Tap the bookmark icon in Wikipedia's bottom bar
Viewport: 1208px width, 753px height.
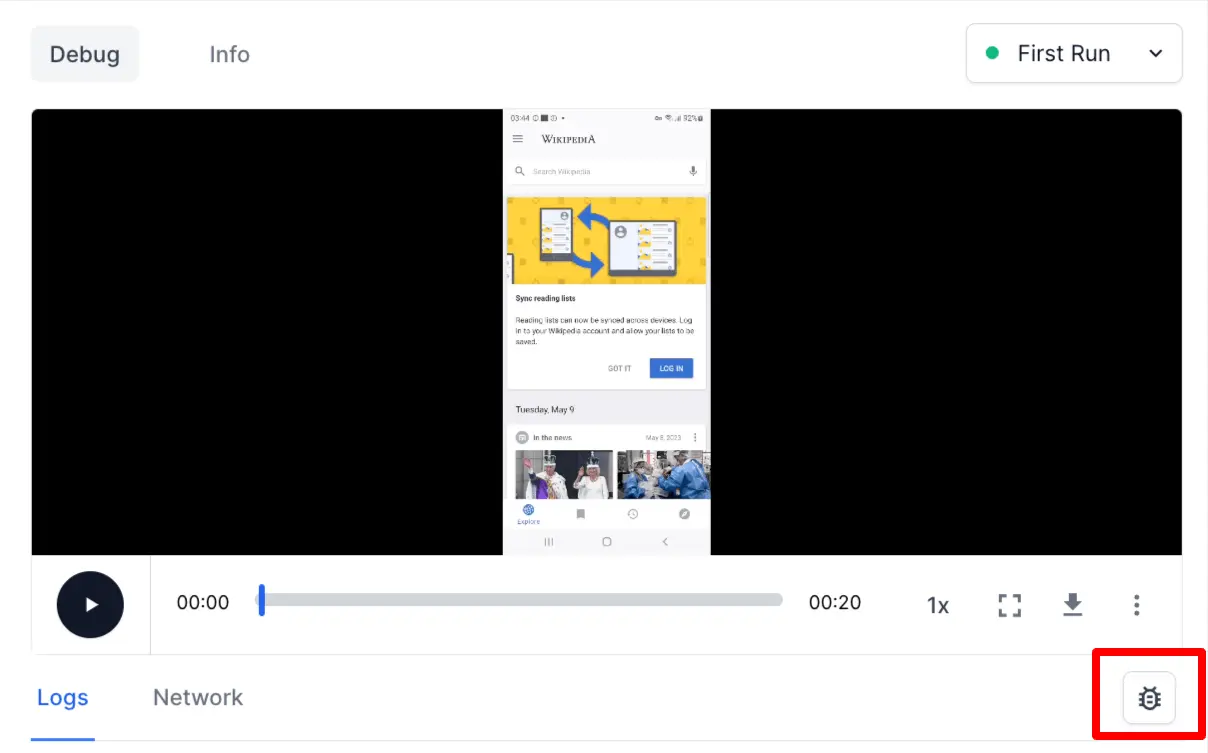point(580,514)
